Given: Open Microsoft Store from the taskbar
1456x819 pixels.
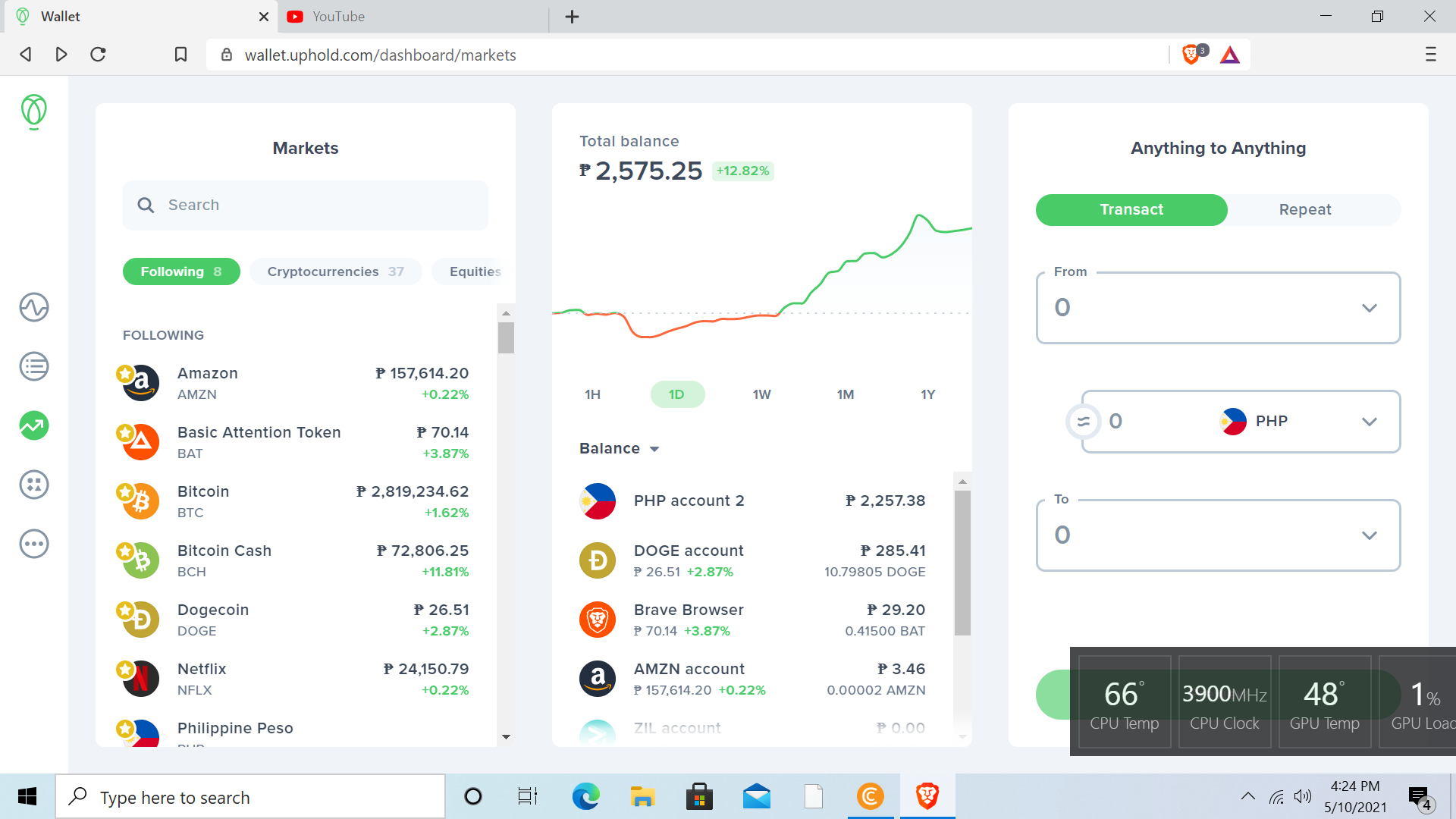Looking at the screenshot, I should [699, 796].
